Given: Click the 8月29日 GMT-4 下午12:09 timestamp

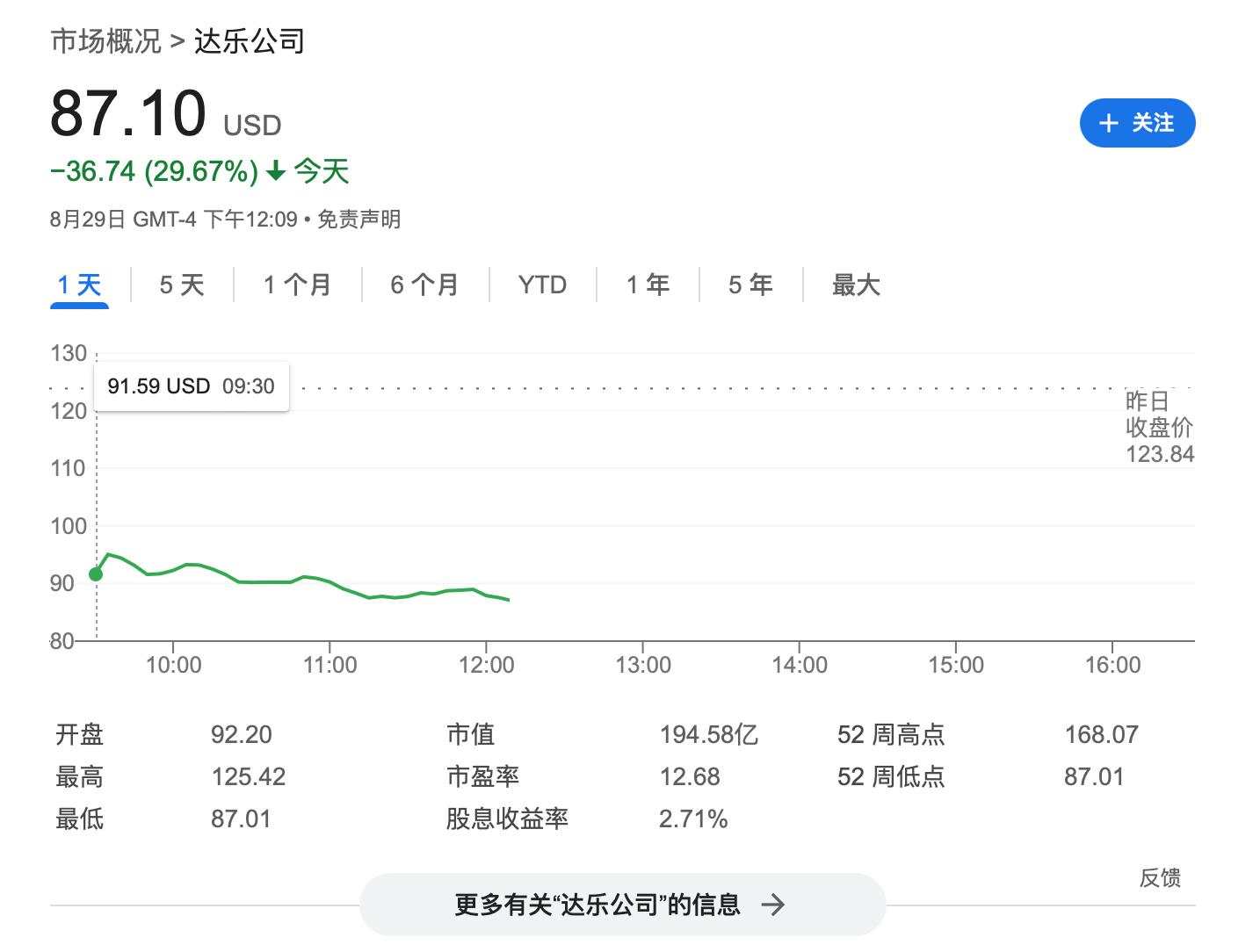Looking at the screenshot, I should pyautogui.click(x=174, y=219).
